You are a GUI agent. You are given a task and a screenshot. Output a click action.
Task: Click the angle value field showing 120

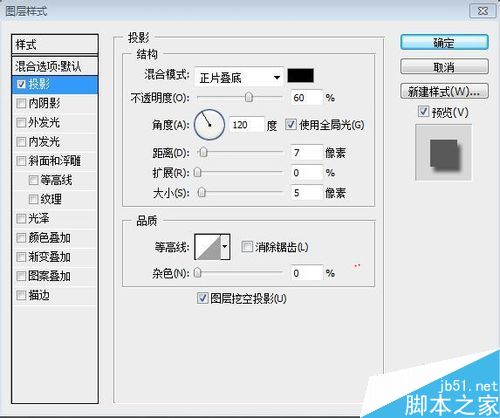247,125
